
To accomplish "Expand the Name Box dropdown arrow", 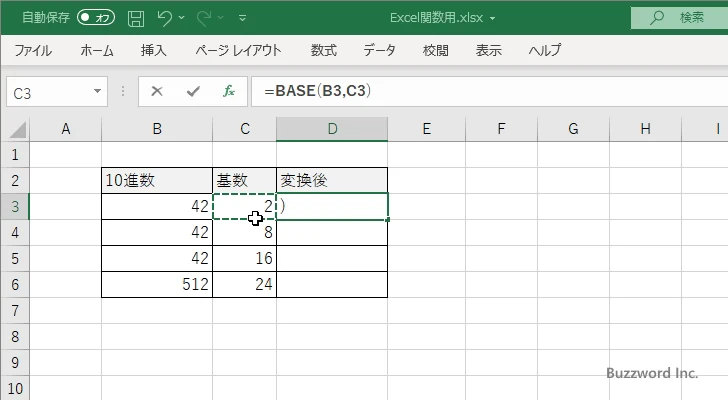I will (x=98, y=91).
